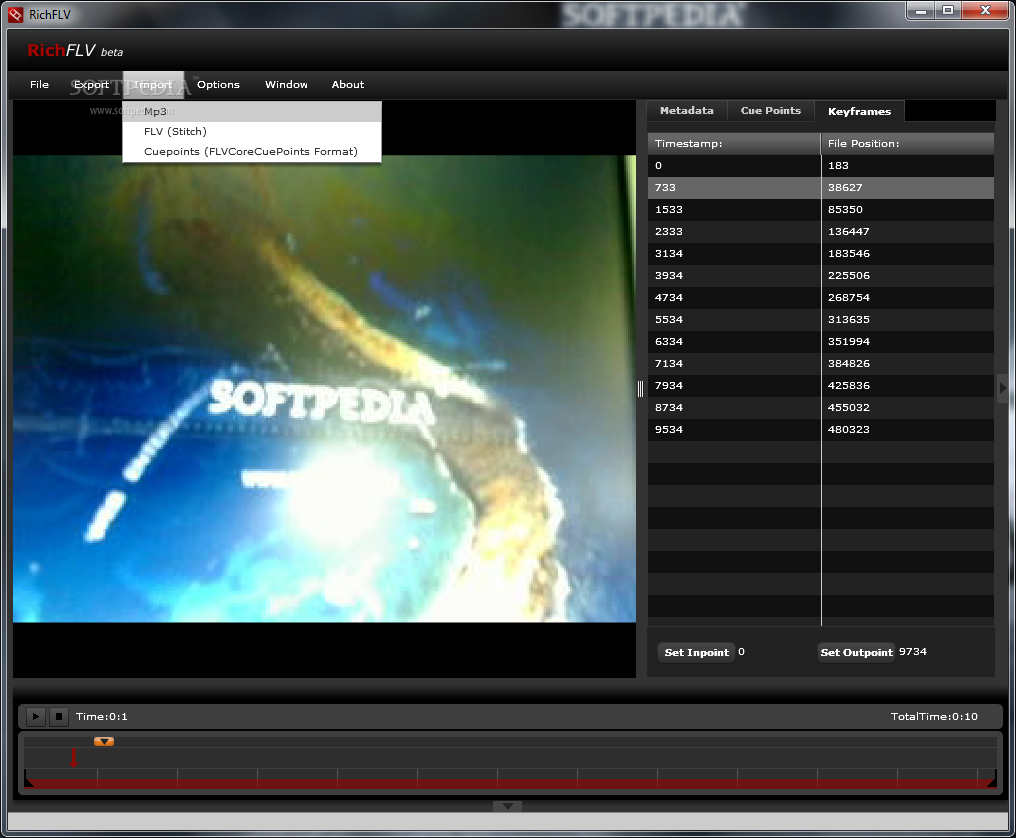Image resolution: width=1016 pixels, height=838 pixels.
Task: Select keyframe row with timestamp 7934
Action: (x=821, y=386)
